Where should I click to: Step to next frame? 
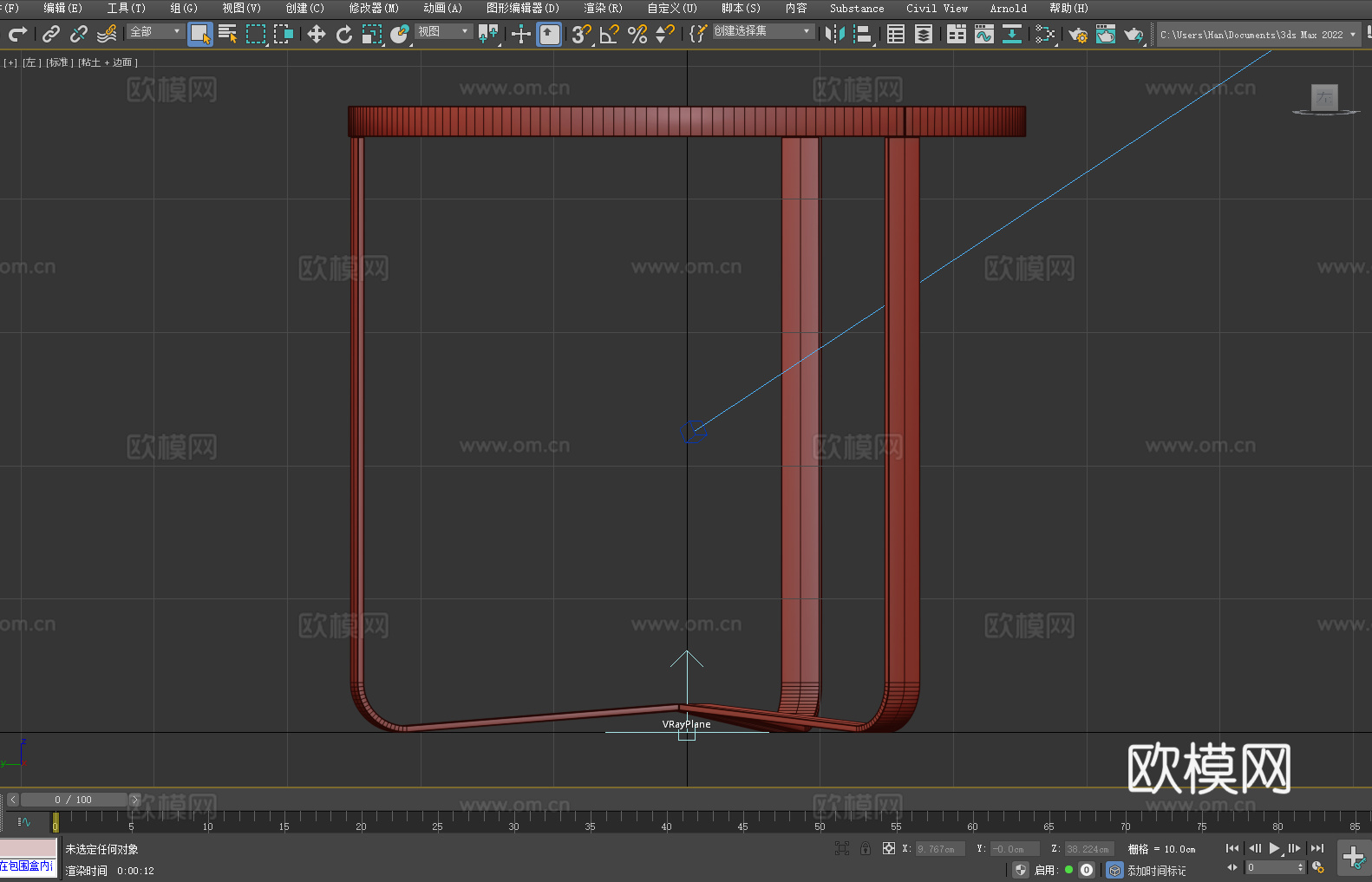pyautogui.click(x=1294, y=848)
